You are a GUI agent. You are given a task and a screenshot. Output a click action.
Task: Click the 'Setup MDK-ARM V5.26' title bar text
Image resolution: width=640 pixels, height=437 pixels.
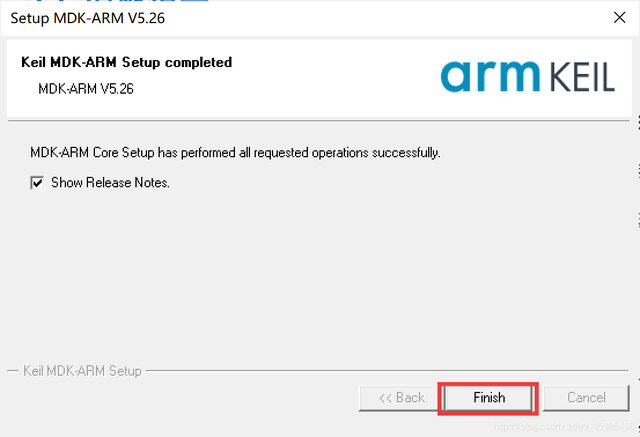[x=88, y=18]
